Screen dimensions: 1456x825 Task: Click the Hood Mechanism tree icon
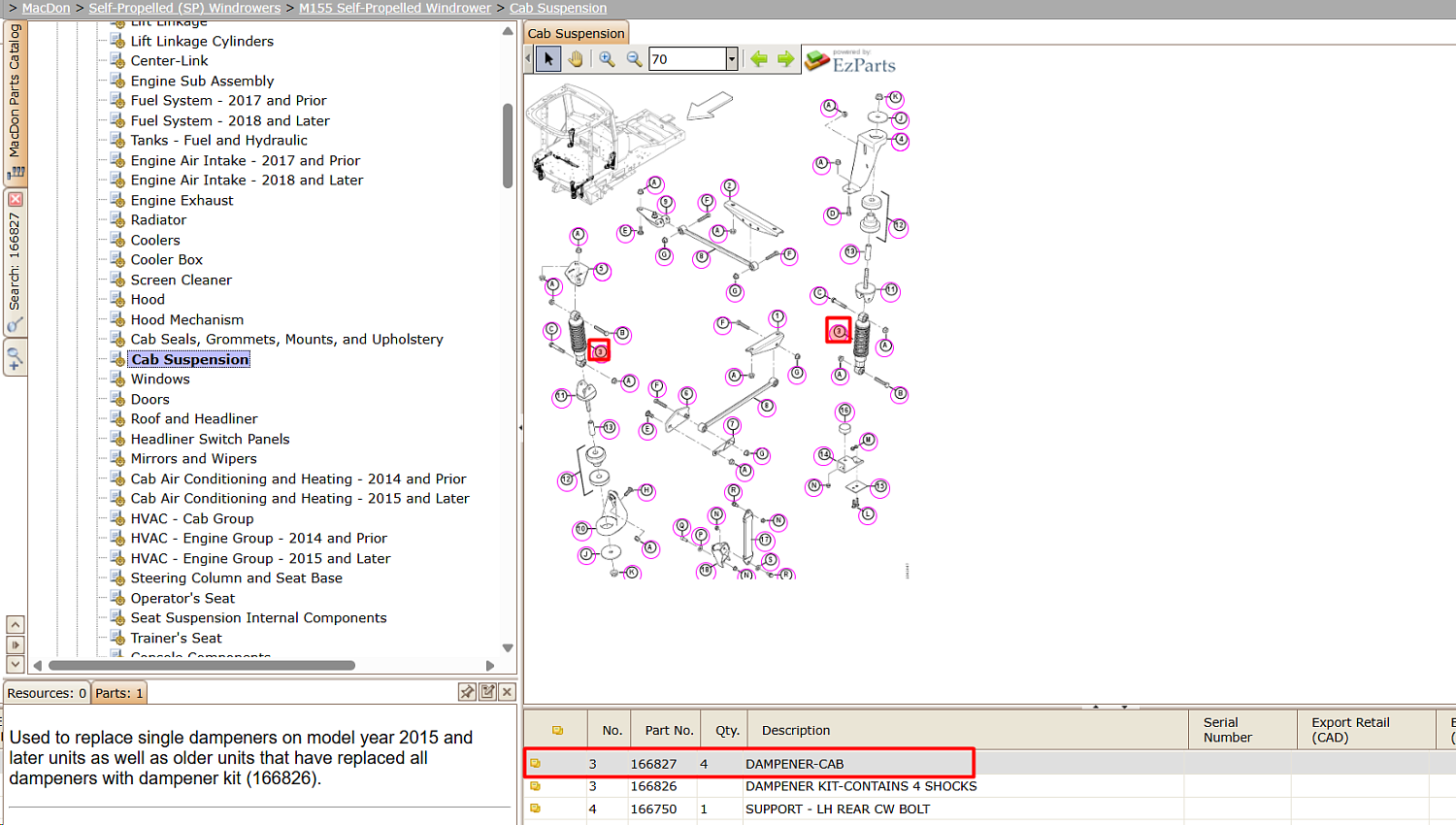click(x=117, y=319)
